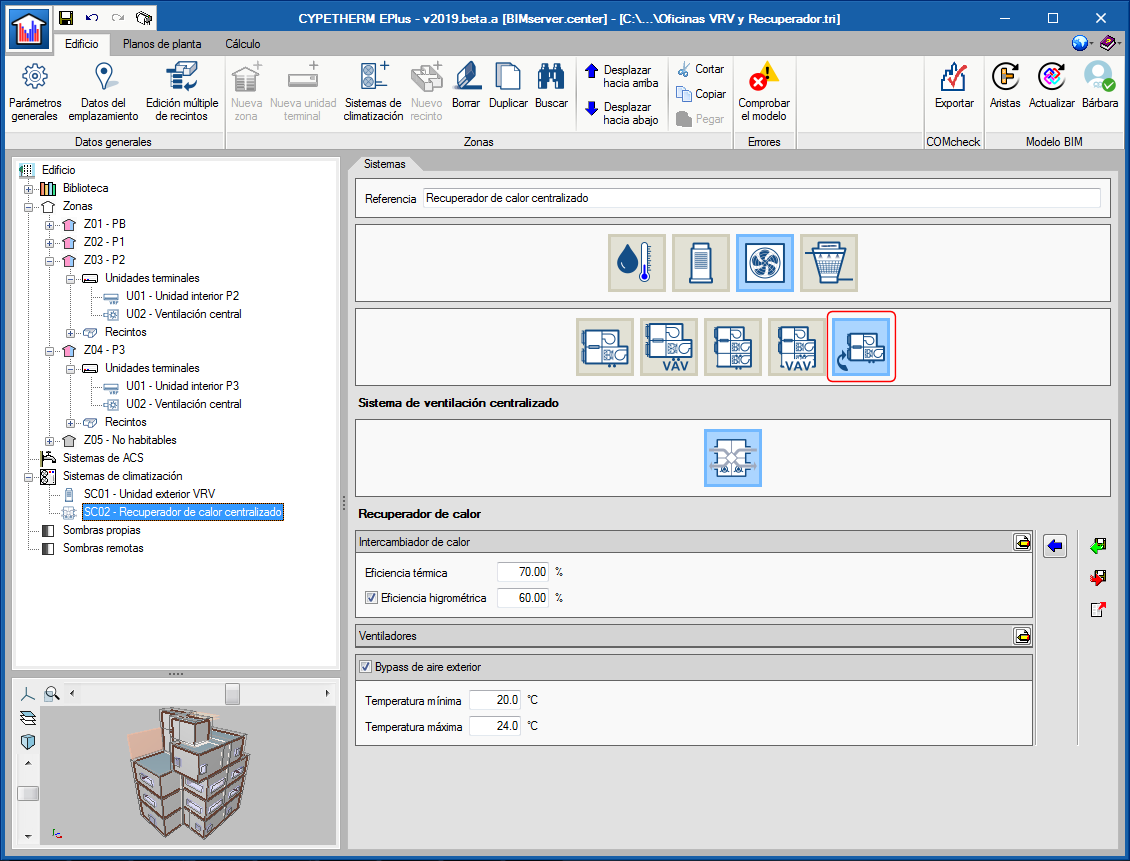Image resolution: width=1130 pixels, height=861 pixels.
Task: Click the red arrow save-to-library icon
Action: [1098, 578]
